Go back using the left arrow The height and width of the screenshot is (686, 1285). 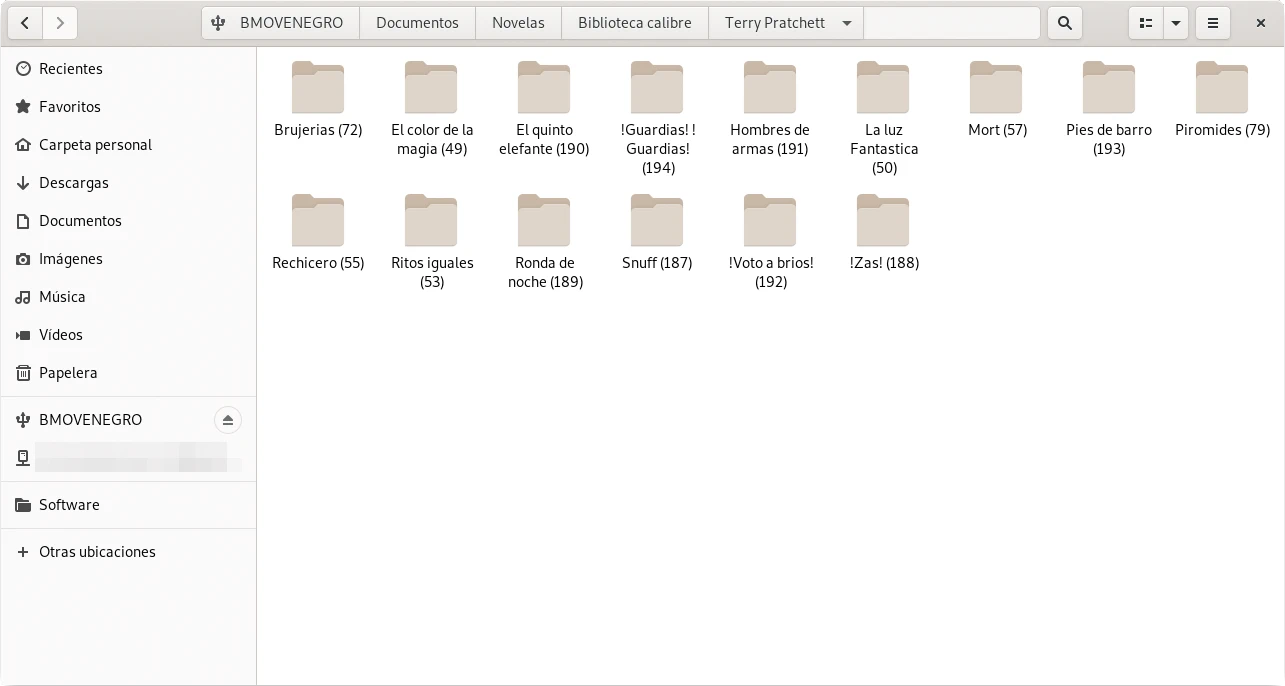[x=24, y=23]
